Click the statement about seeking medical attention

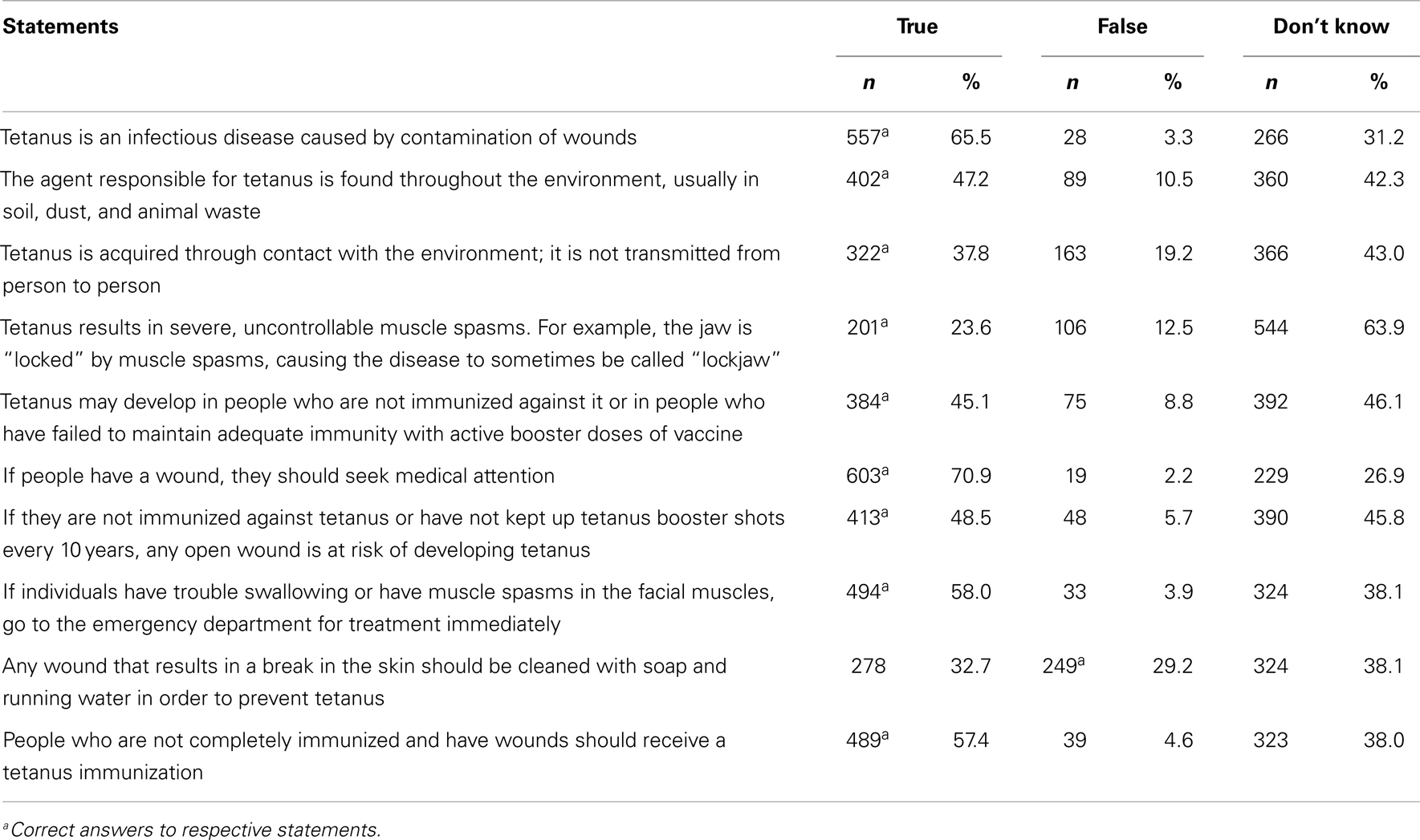point(279,476)
